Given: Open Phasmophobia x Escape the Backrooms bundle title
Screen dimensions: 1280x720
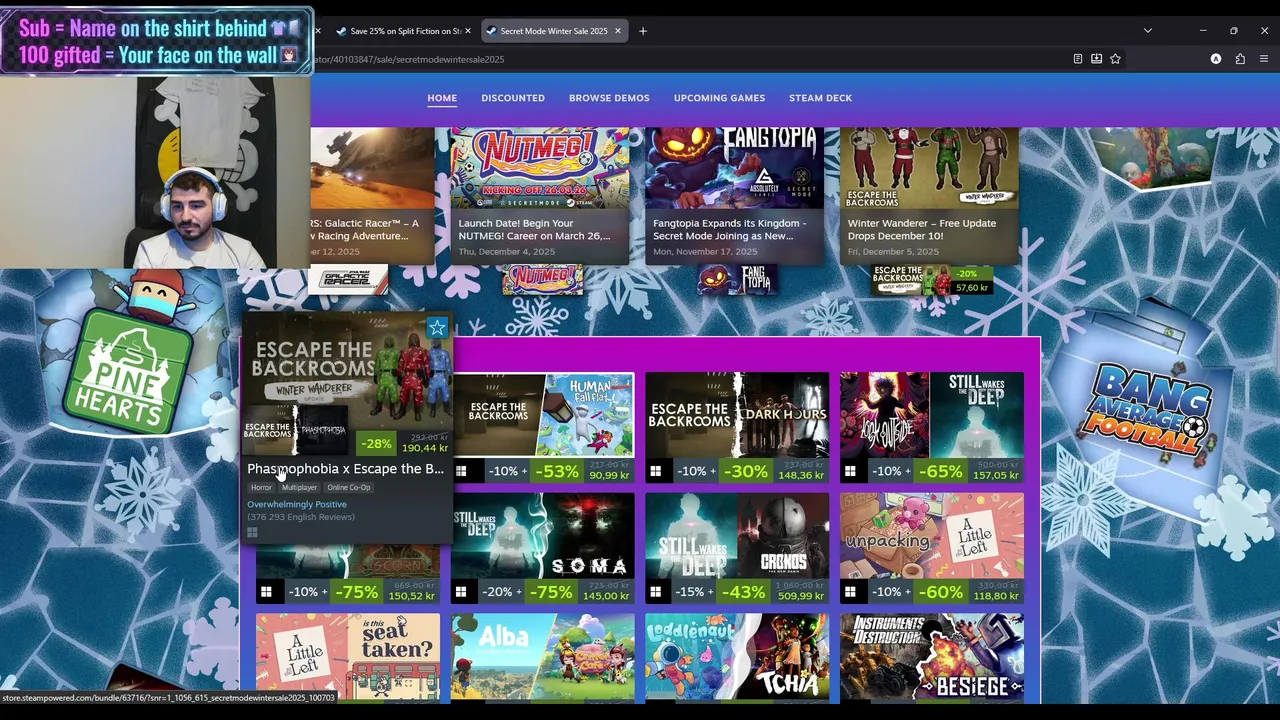Looking at the screenshot, I should 345,468.
